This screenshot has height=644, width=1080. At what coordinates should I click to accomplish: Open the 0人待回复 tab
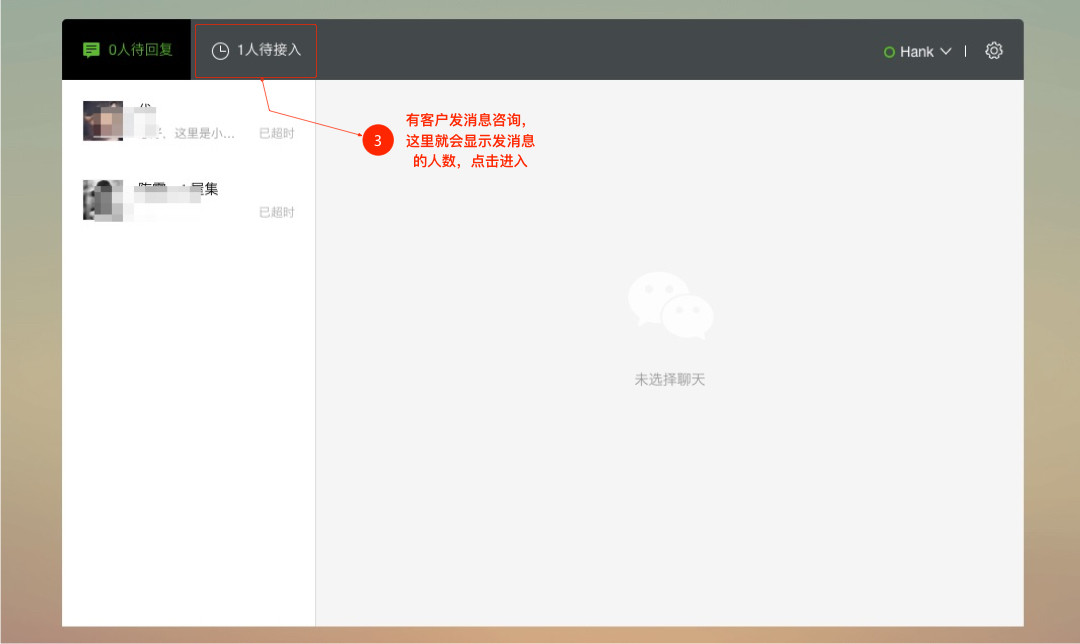[127, 50]
